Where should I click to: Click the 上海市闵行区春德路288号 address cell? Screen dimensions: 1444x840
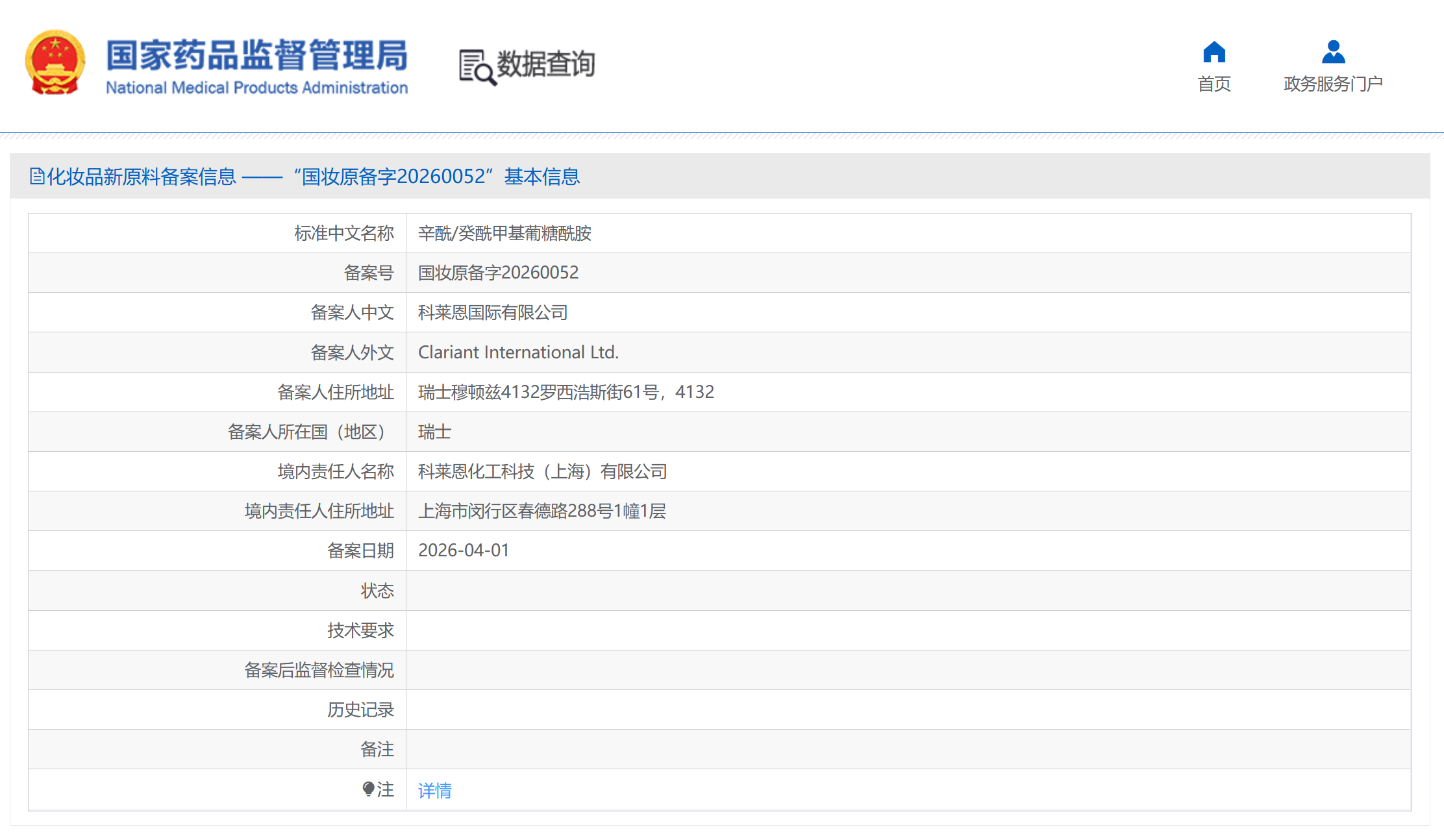541,511
